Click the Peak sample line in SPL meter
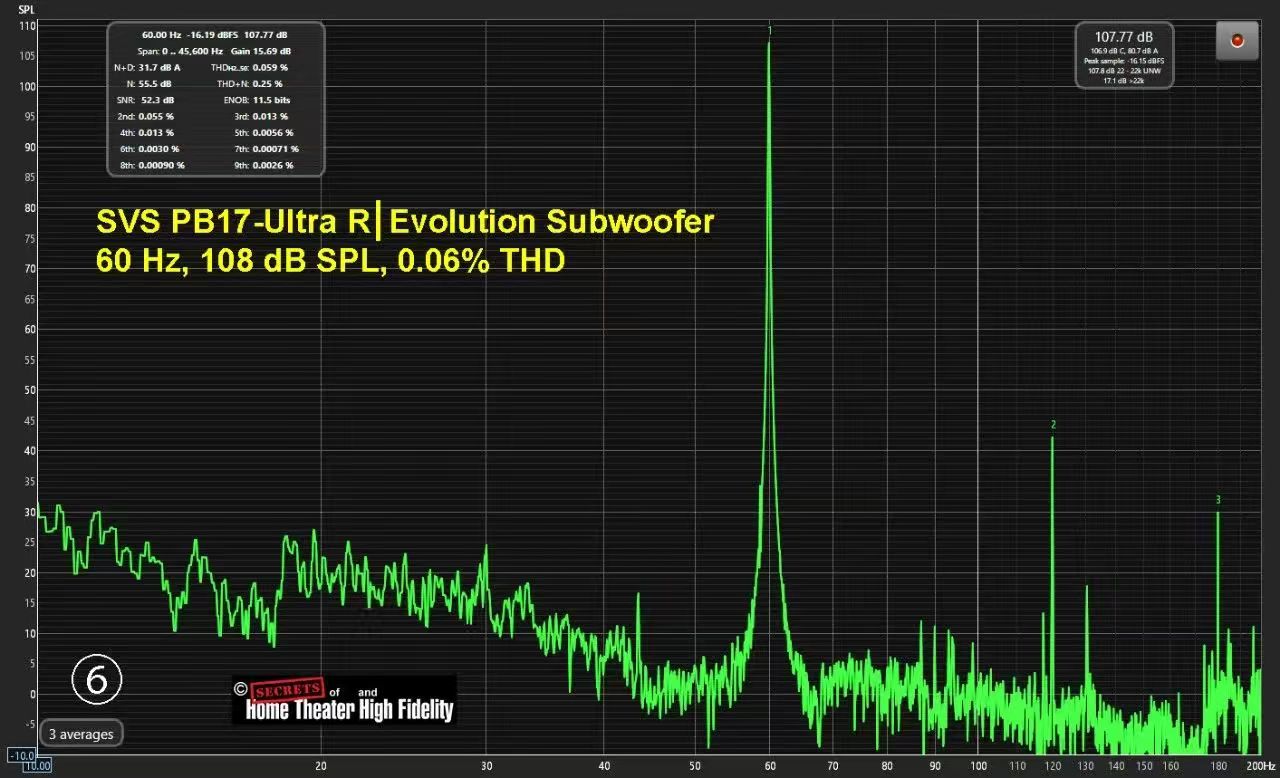The width and height of the screenshot is (1280, 778). click(1124, 61)
